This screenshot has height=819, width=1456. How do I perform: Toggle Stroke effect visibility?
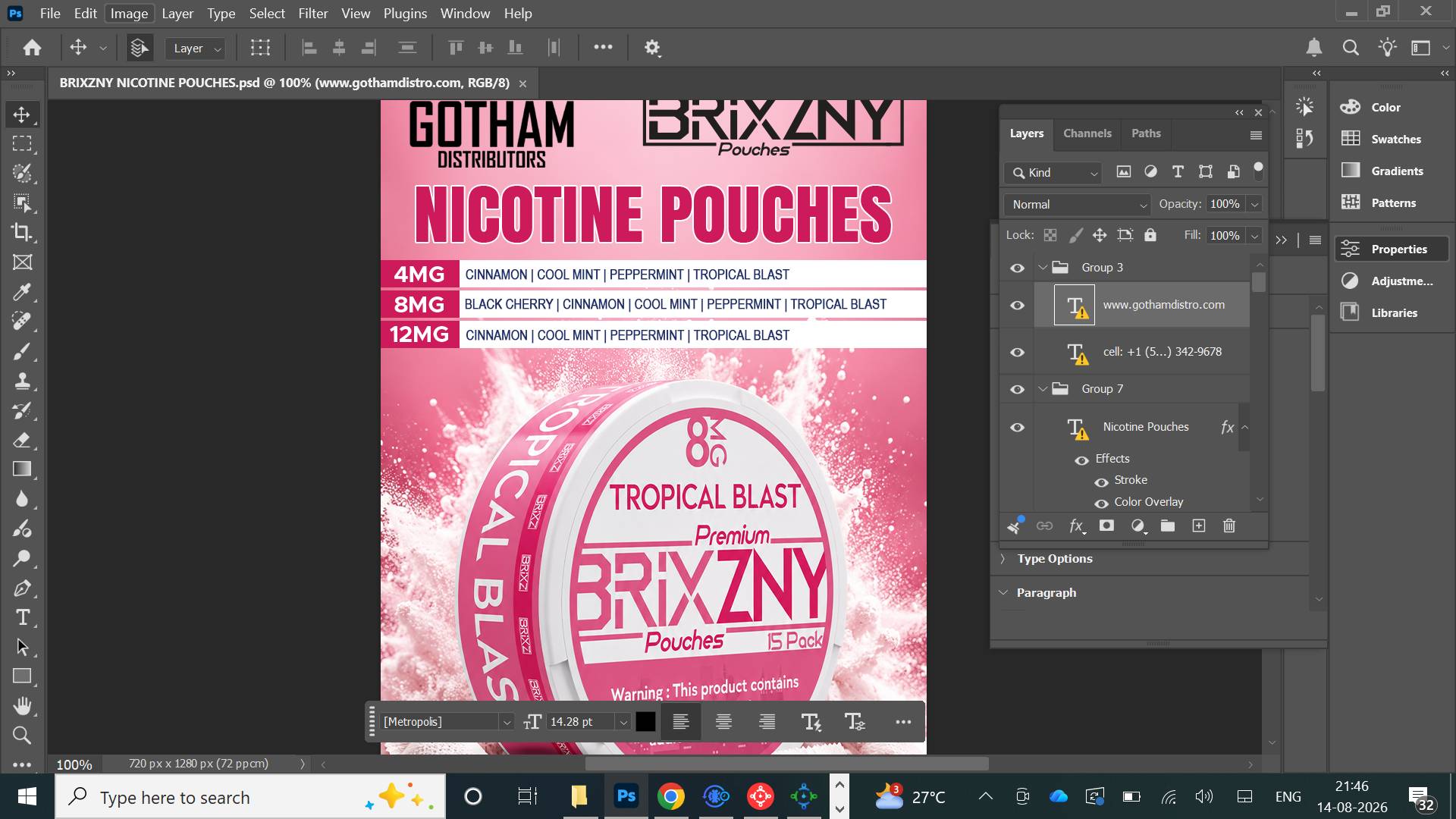tap(1101, 481)
